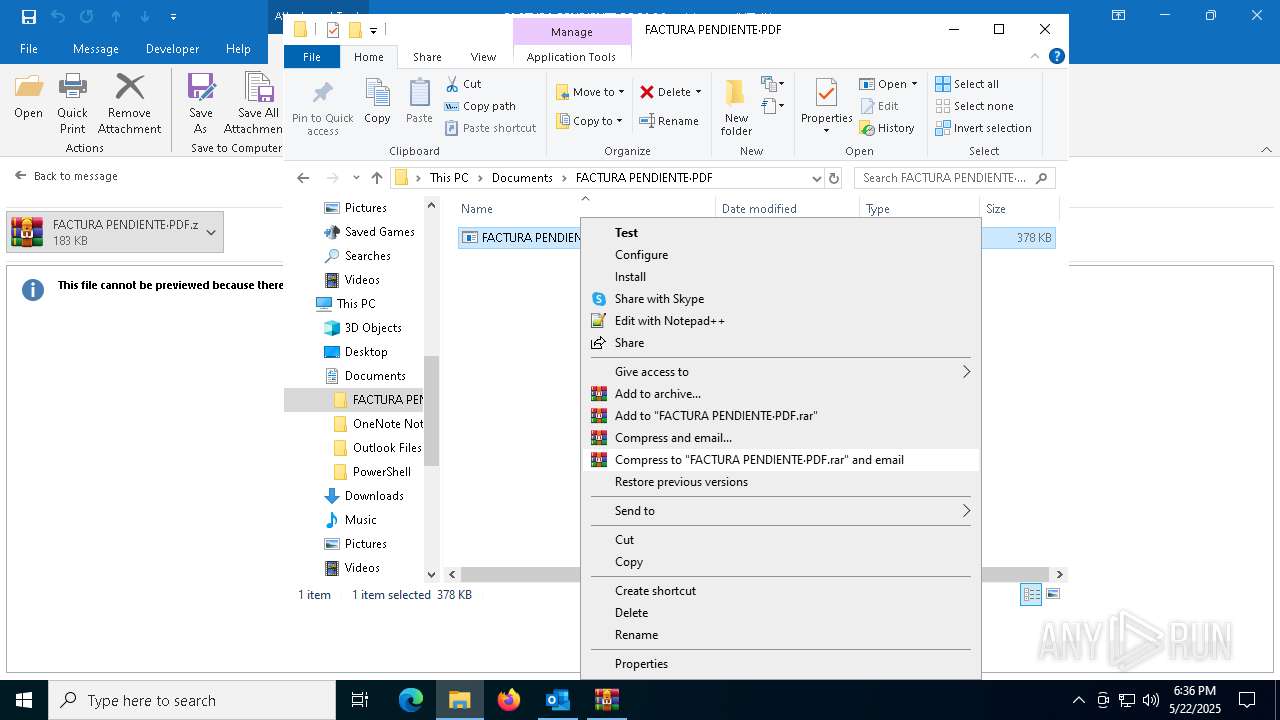Choose Restore previous versions entry
Viewport: 1280px width, 720px height.
pos(780,482)
